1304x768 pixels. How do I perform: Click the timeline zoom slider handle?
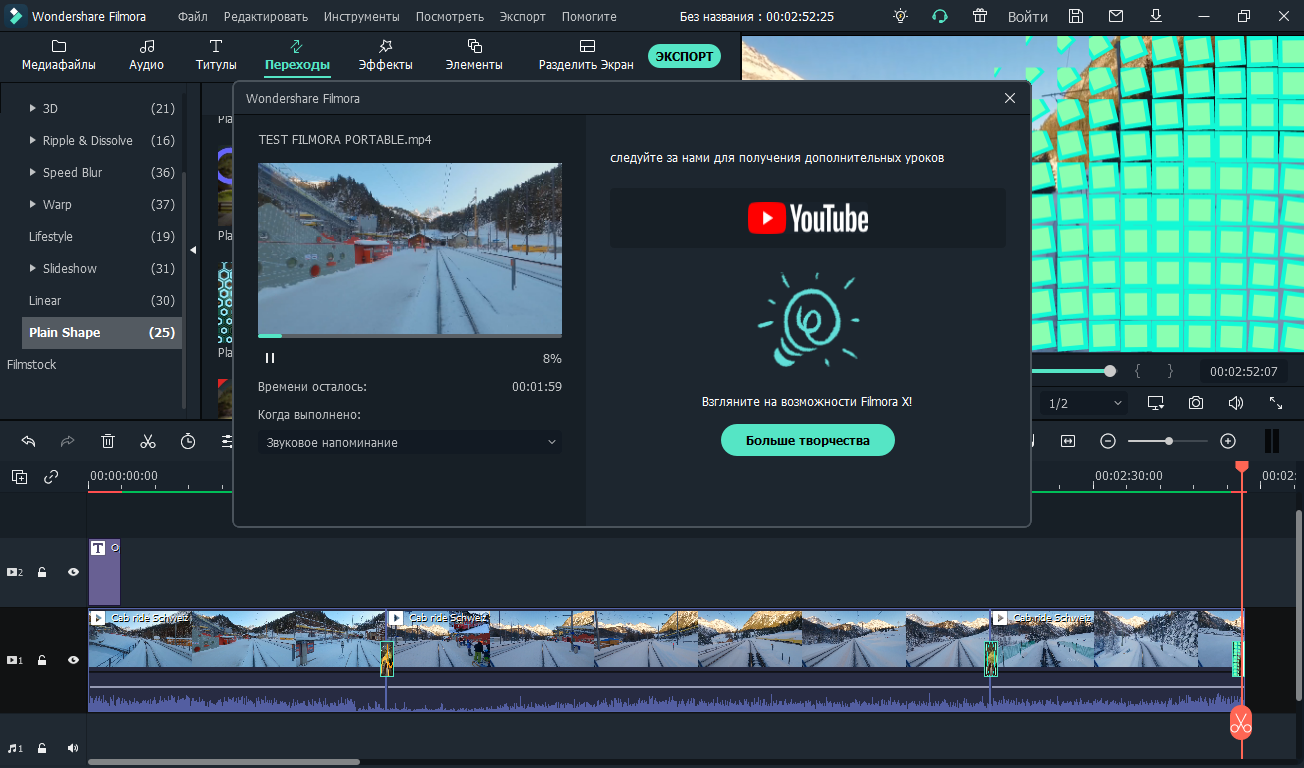pos(1169,441)
